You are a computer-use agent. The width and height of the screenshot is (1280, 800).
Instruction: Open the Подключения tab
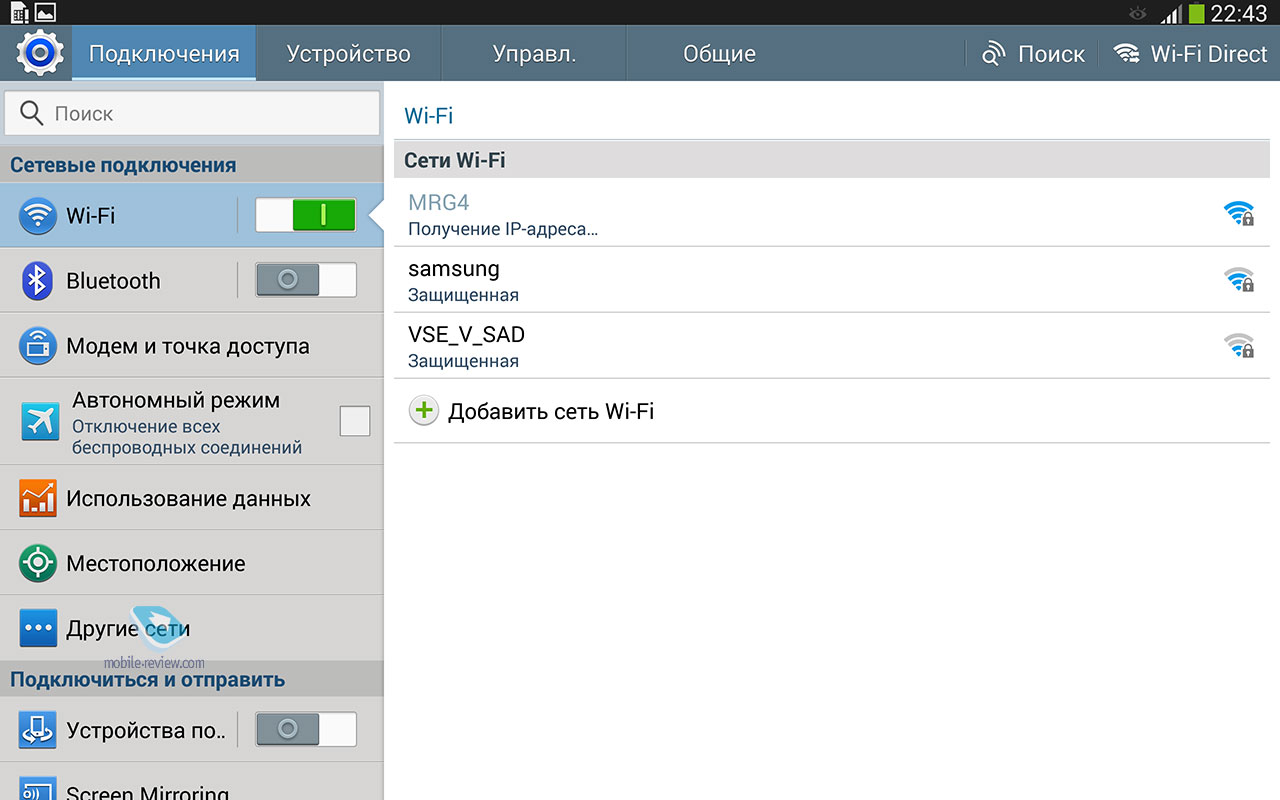[164, 53]
